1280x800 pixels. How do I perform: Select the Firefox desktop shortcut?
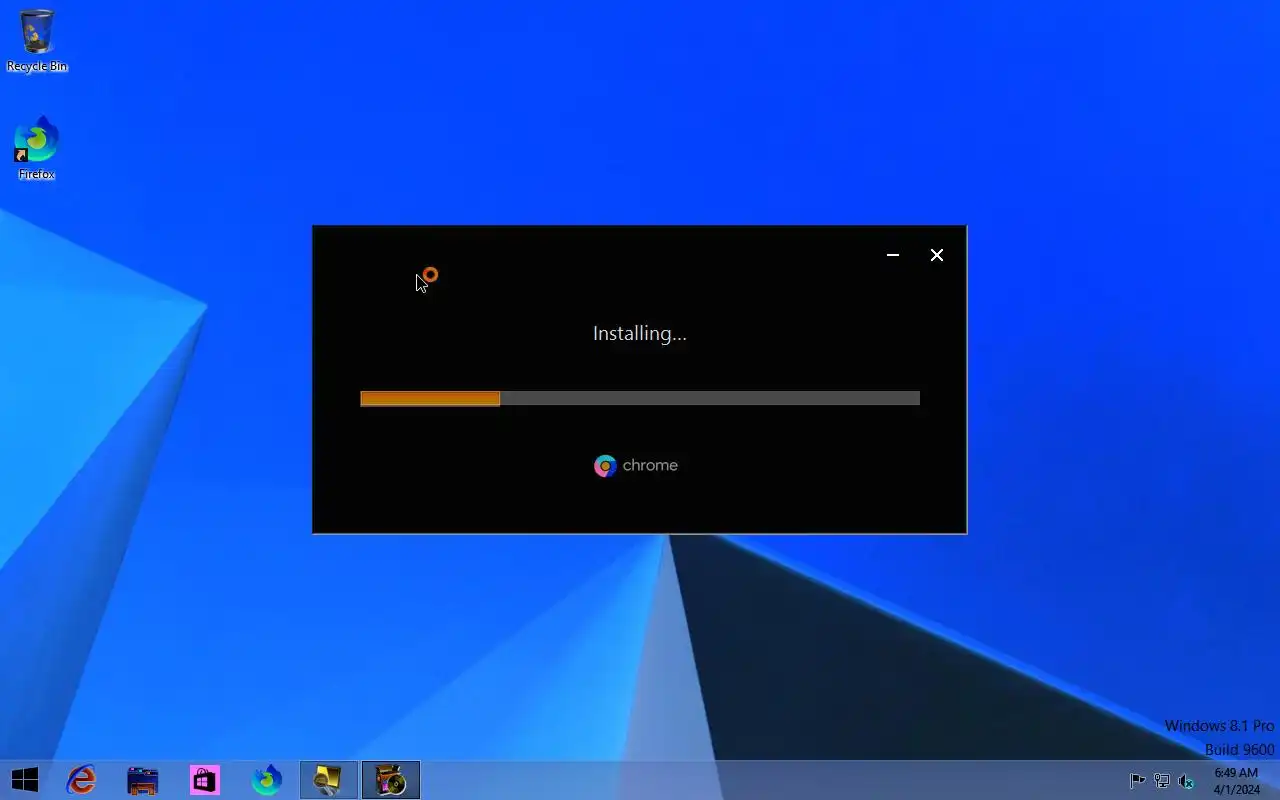point(37,149)
